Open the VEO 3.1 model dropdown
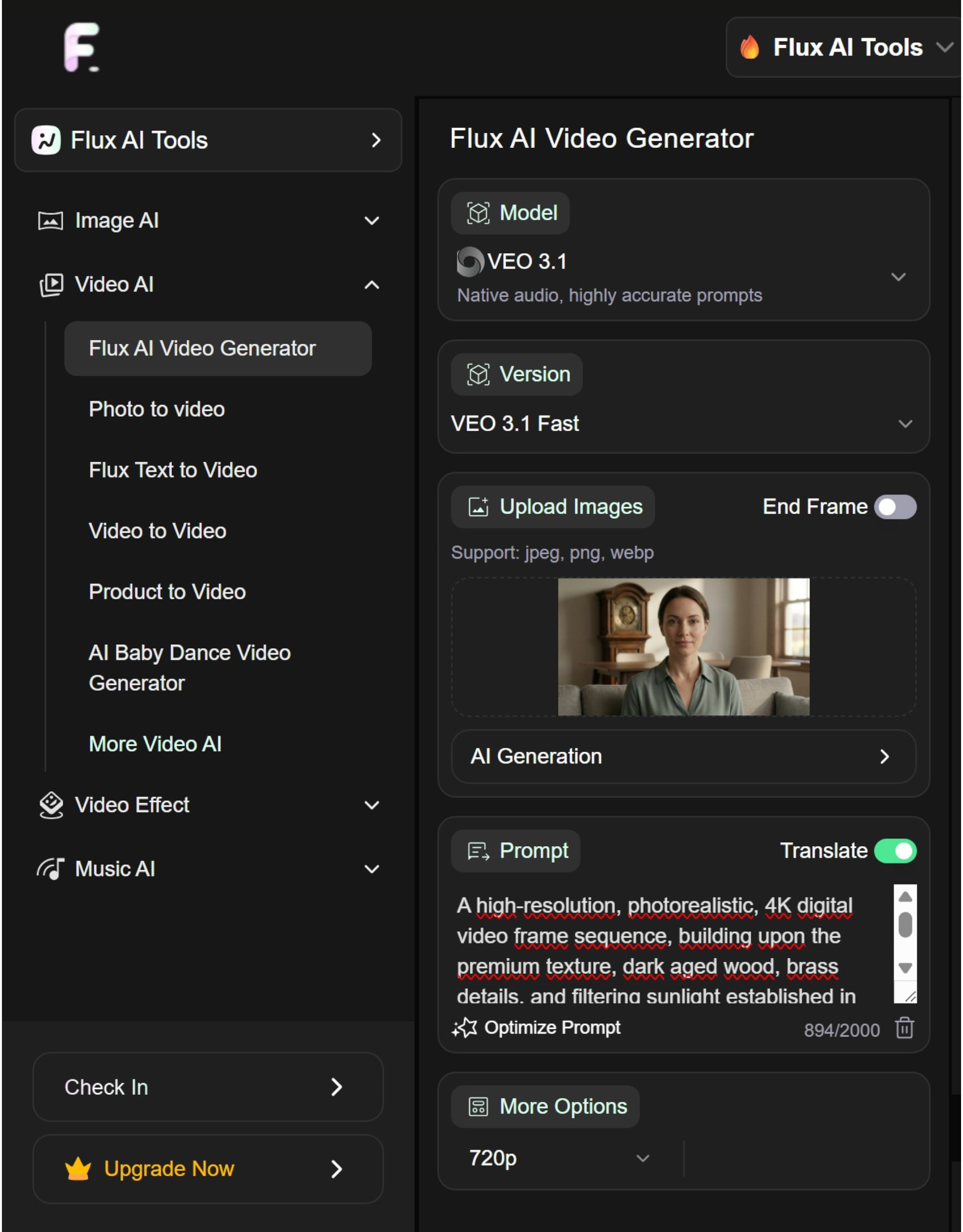The width and height of the screenshot is (963, 1232). [x=899, y=277]
